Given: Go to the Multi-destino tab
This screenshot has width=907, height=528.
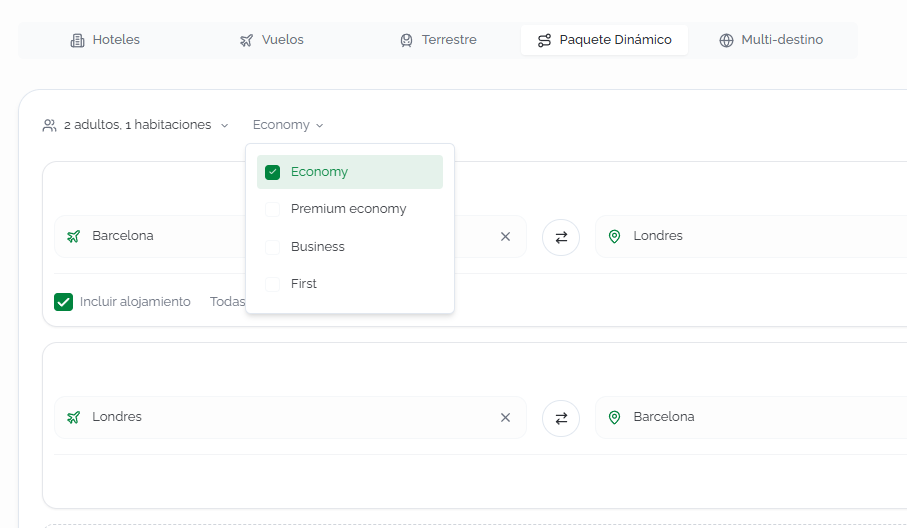Looking at the screenshot, I should pyautogui.click(x=771, y=40).
